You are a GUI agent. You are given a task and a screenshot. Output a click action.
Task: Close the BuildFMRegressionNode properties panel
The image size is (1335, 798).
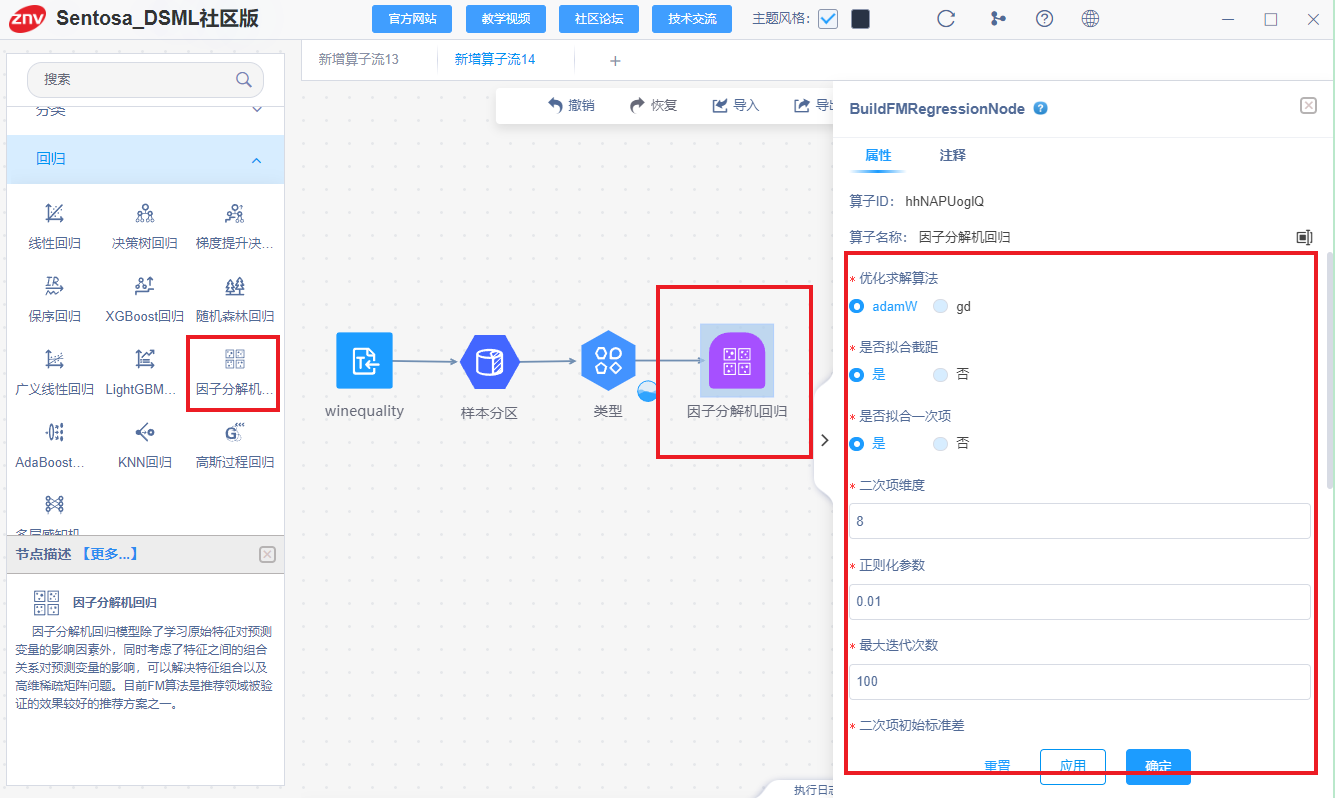pos(1308,105)
